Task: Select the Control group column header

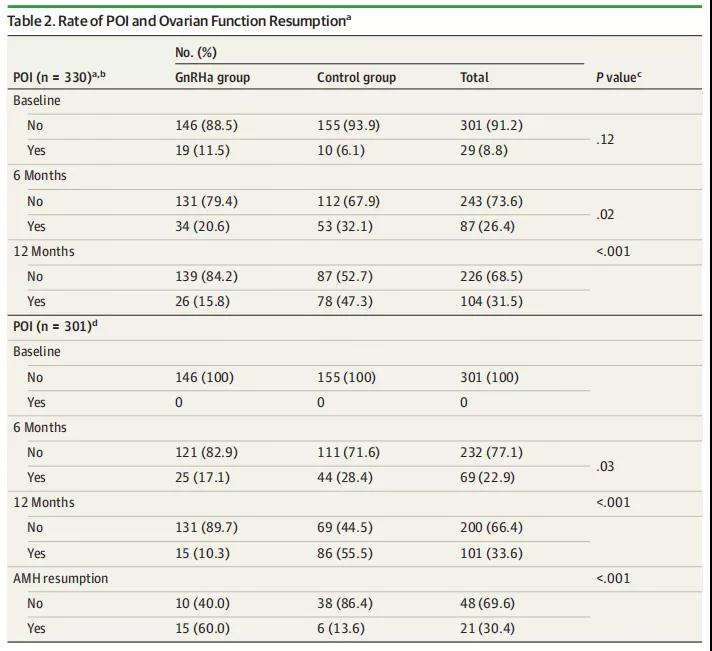Action: coord(356,77)
